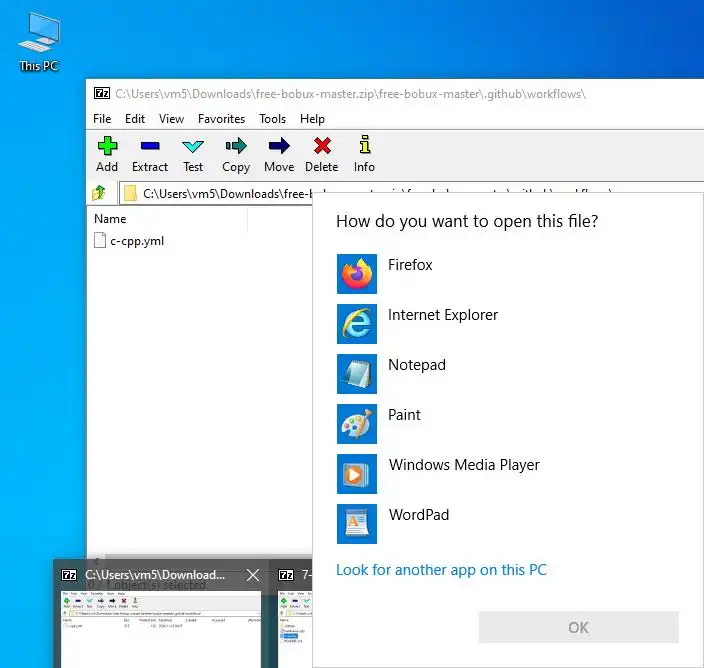Close the taskbar window preview
Screen dimensions: 704x668
(x=253, y=575)
